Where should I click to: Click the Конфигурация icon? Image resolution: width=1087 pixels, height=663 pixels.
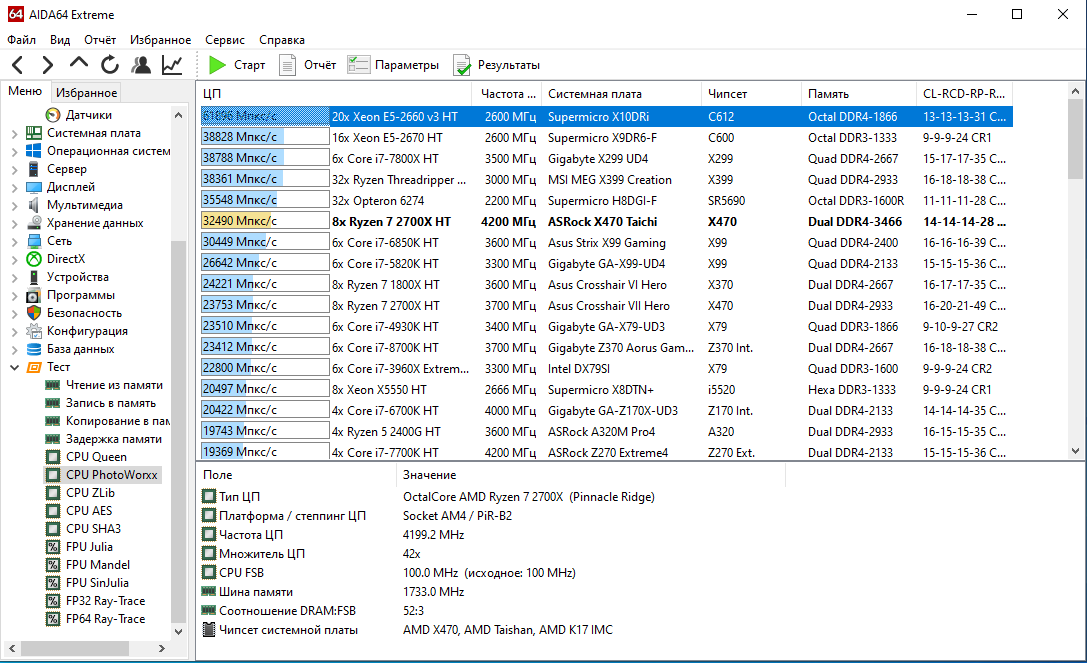point(33,332)
